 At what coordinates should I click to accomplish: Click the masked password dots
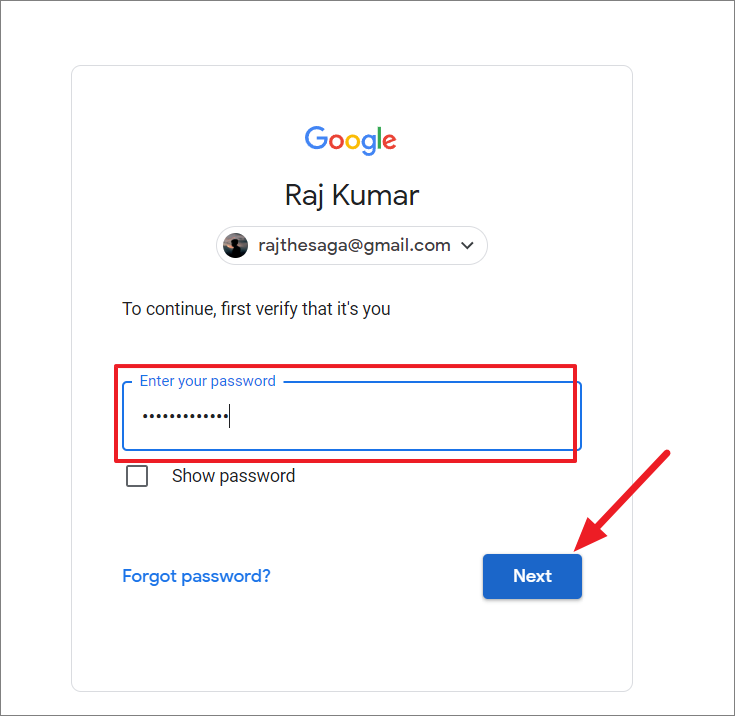(186, 416)
